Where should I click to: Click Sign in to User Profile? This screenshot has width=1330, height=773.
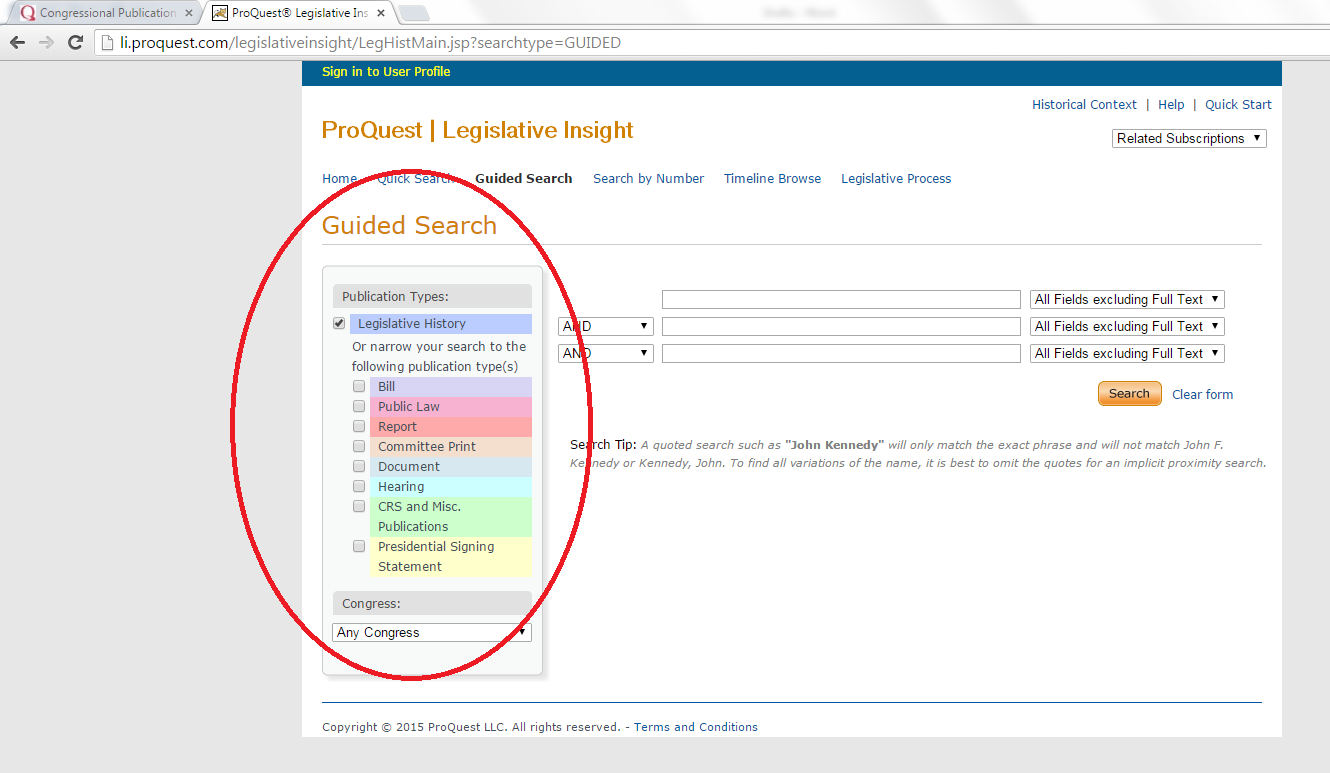[x=386, y=72]
